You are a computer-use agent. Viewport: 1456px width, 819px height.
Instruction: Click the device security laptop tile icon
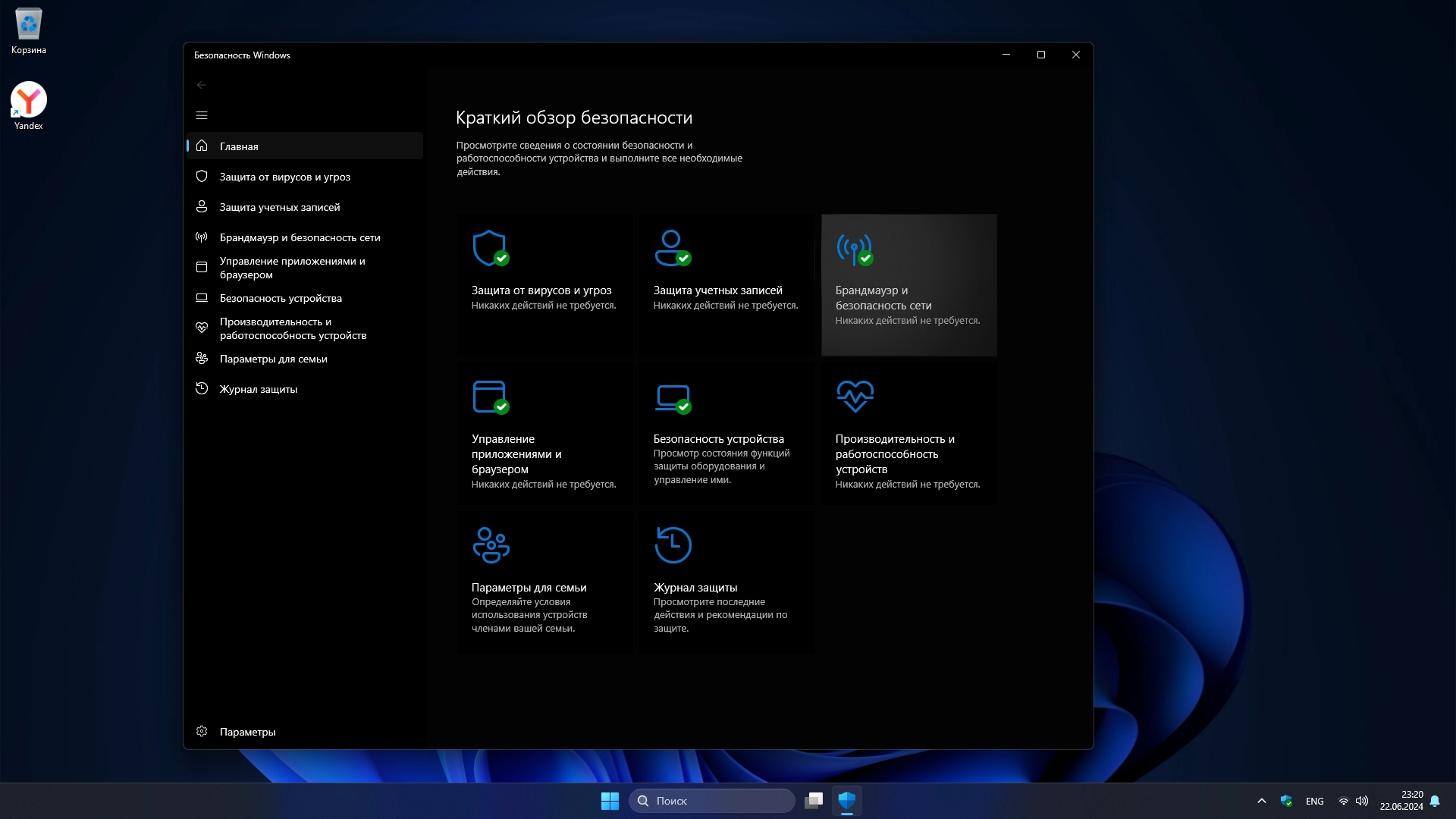[672, 397]
